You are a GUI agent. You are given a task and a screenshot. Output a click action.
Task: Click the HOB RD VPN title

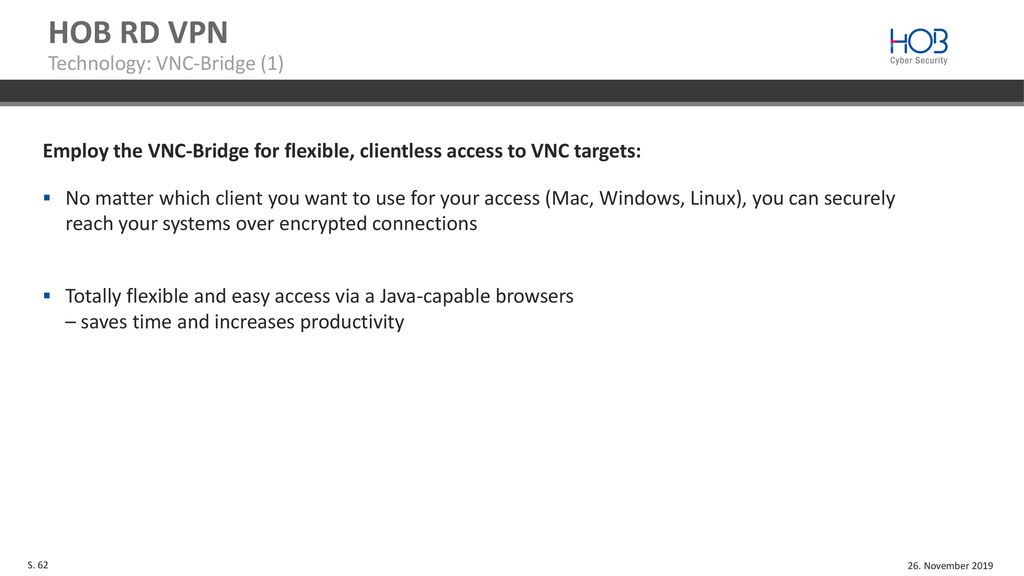click(x=138, y=32)
